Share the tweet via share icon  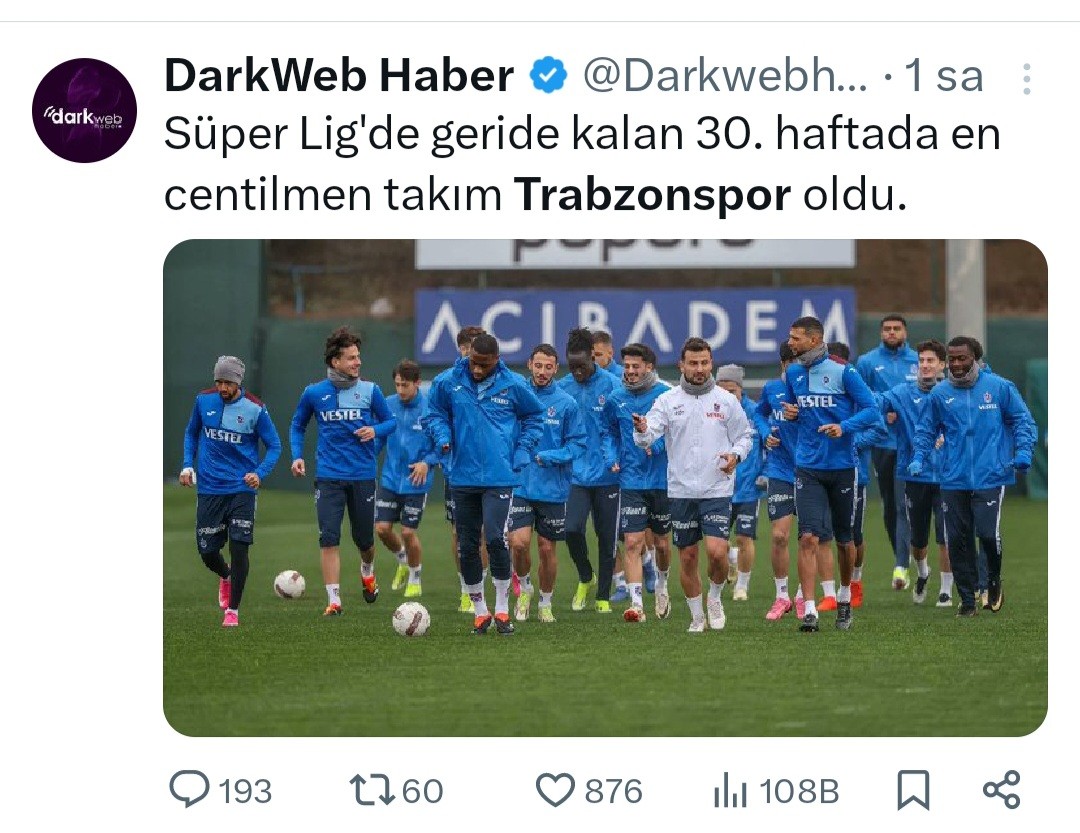pyautogui.click(x=1001, y=790)
